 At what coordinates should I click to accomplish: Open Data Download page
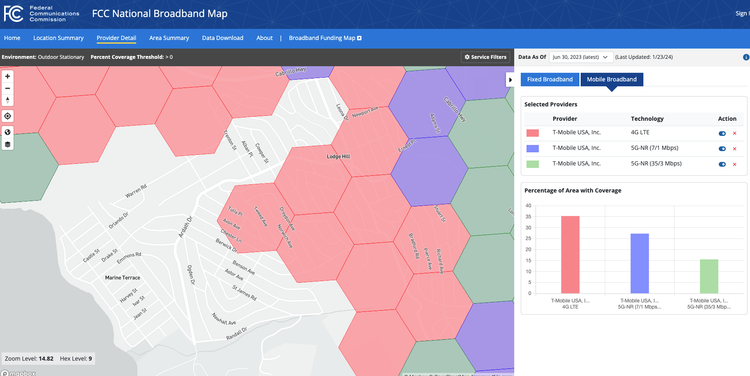pos(222,38)
